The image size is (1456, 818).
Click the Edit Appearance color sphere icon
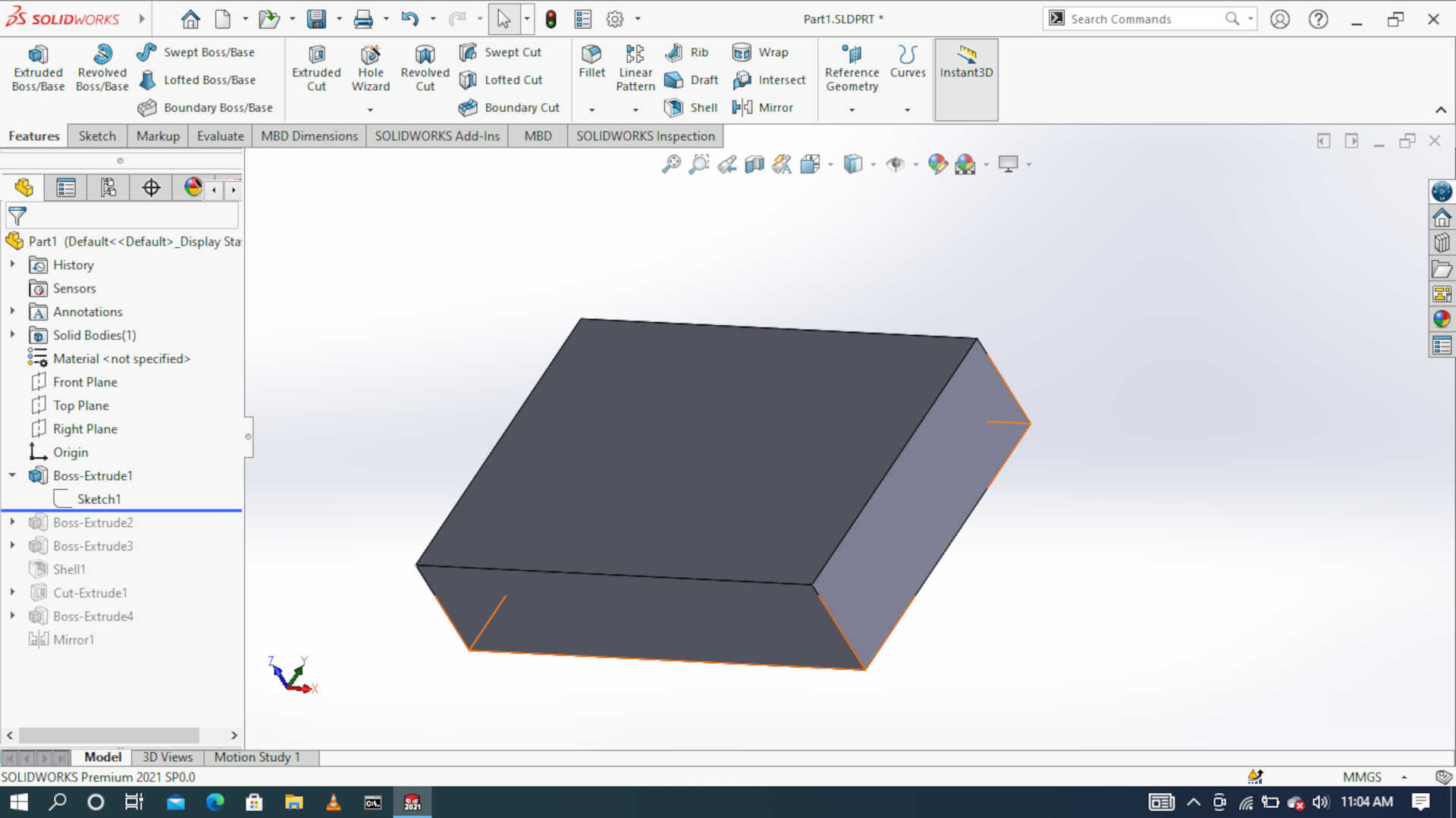tap(938, 164)
